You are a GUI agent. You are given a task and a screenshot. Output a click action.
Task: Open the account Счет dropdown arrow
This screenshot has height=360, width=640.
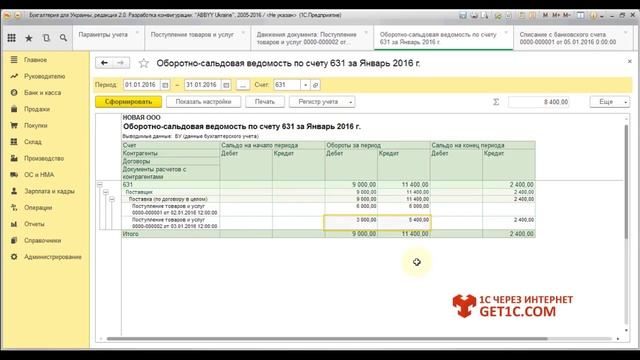coord(305,85)
